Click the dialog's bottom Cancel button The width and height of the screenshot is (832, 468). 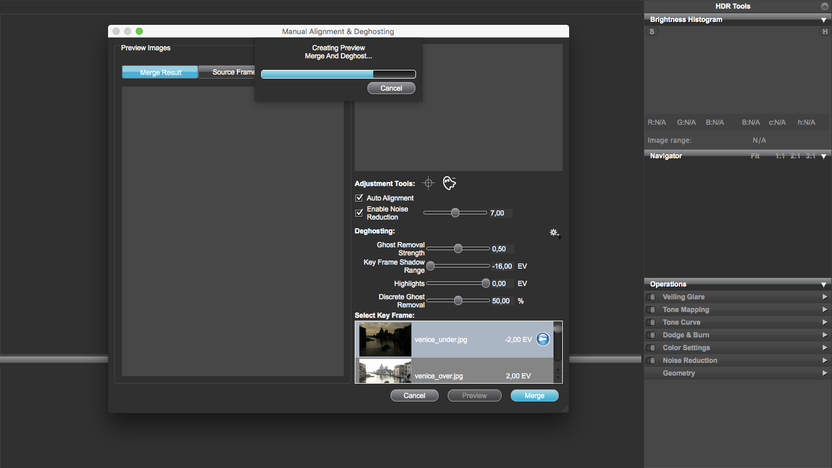pyautogui.click(x=414, y=396)
